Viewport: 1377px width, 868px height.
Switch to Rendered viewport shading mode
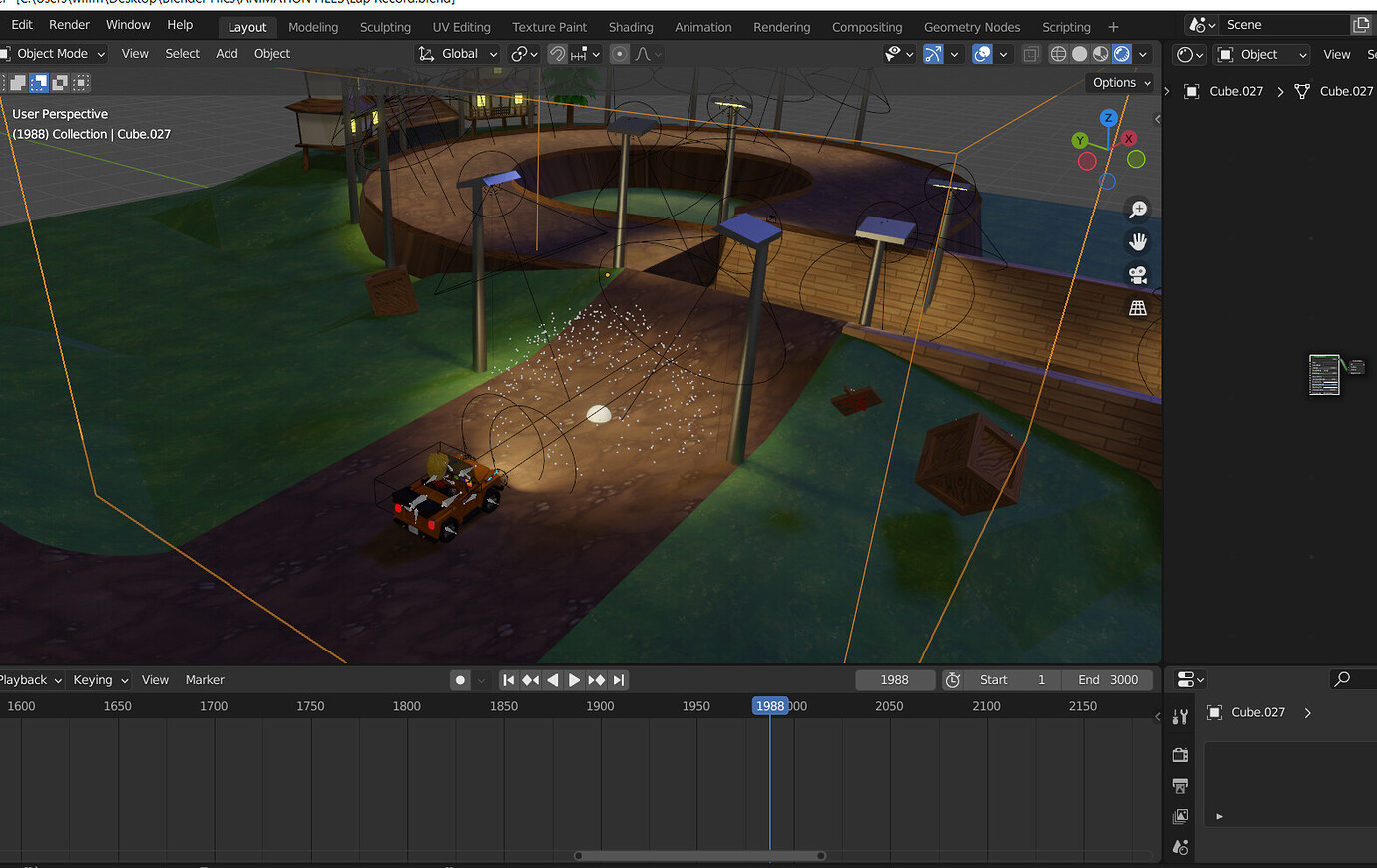pyautogui.click(x=1122, y=54)
